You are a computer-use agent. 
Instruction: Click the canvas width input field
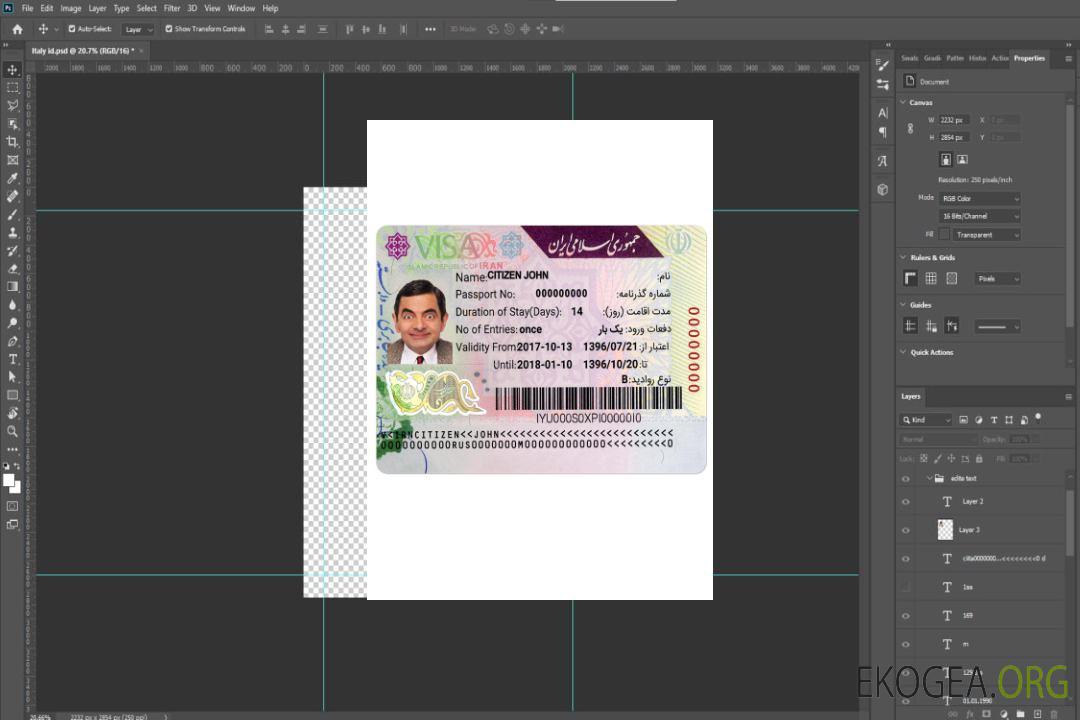[x=954, y=120]
